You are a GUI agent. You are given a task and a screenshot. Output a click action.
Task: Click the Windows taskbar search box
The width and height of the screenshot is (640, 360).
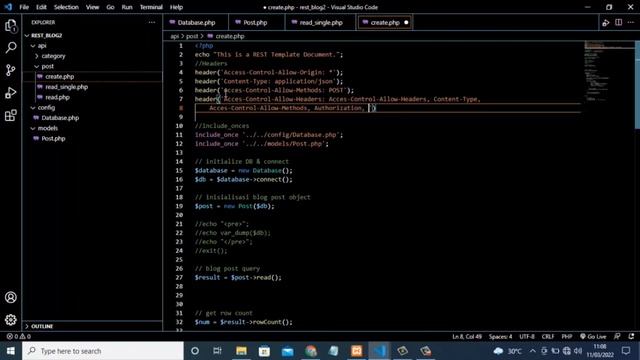tap(103, 351)
